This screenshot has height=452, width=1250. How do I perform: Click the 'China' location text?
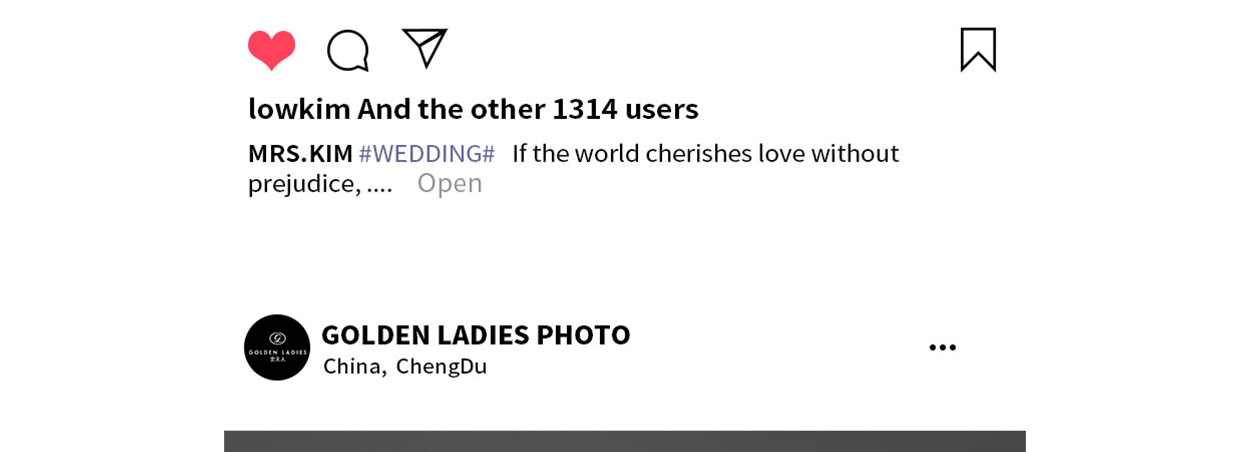[351, 366]
